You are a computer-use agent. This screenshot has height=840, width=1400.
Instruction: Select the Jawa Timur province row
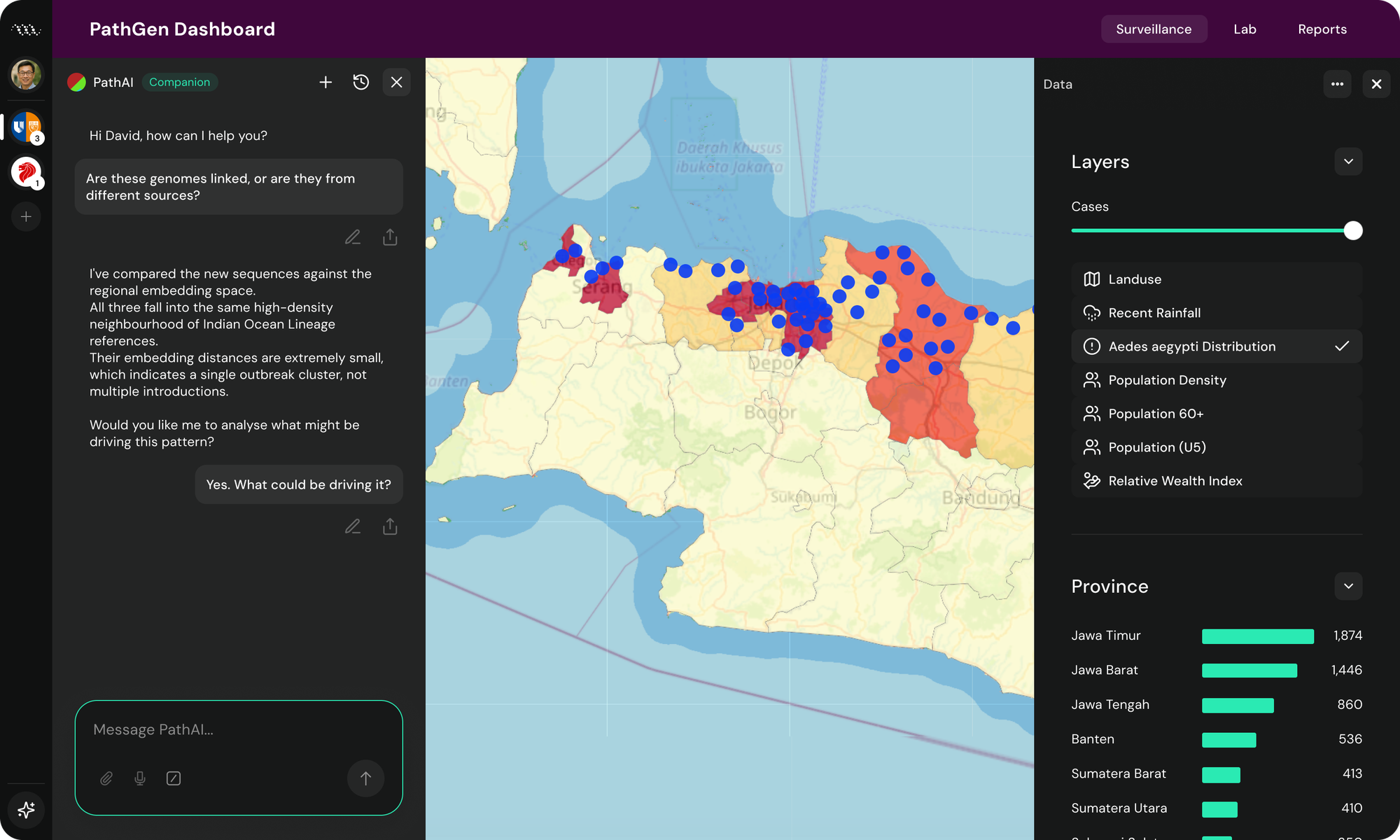coord(1217,636)
